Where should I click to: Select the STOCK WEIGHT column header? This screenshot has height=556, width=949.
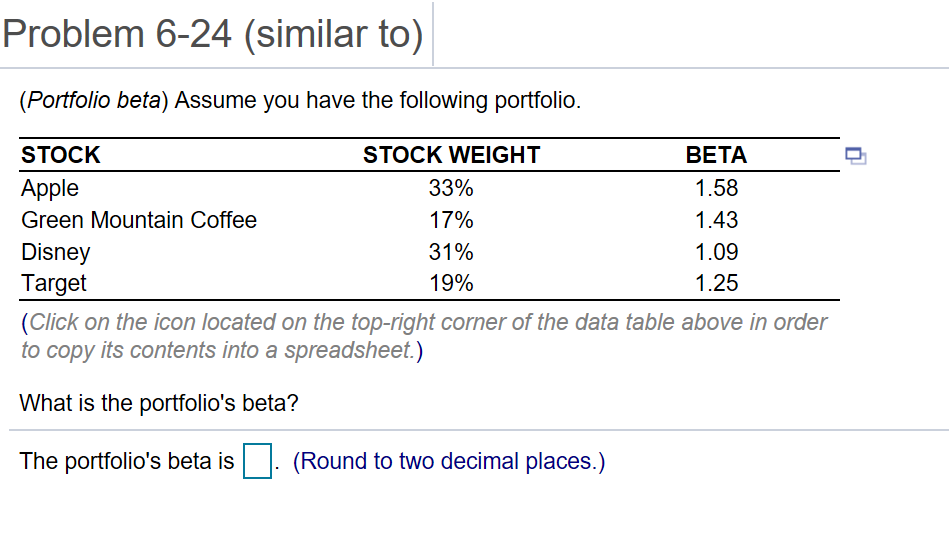pos(451,155)
